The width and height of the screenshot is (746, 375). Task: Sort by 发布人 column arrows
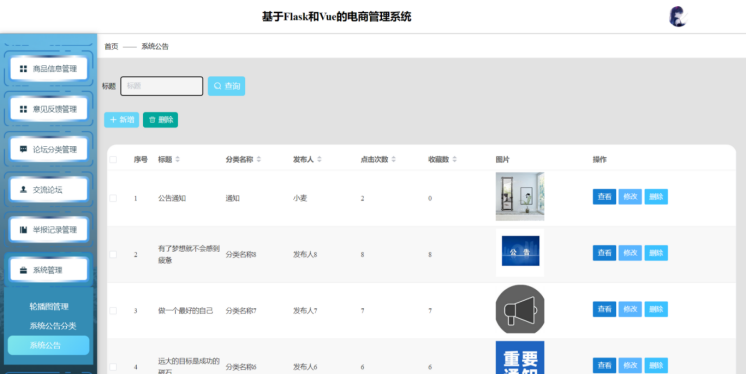point(319,159)
